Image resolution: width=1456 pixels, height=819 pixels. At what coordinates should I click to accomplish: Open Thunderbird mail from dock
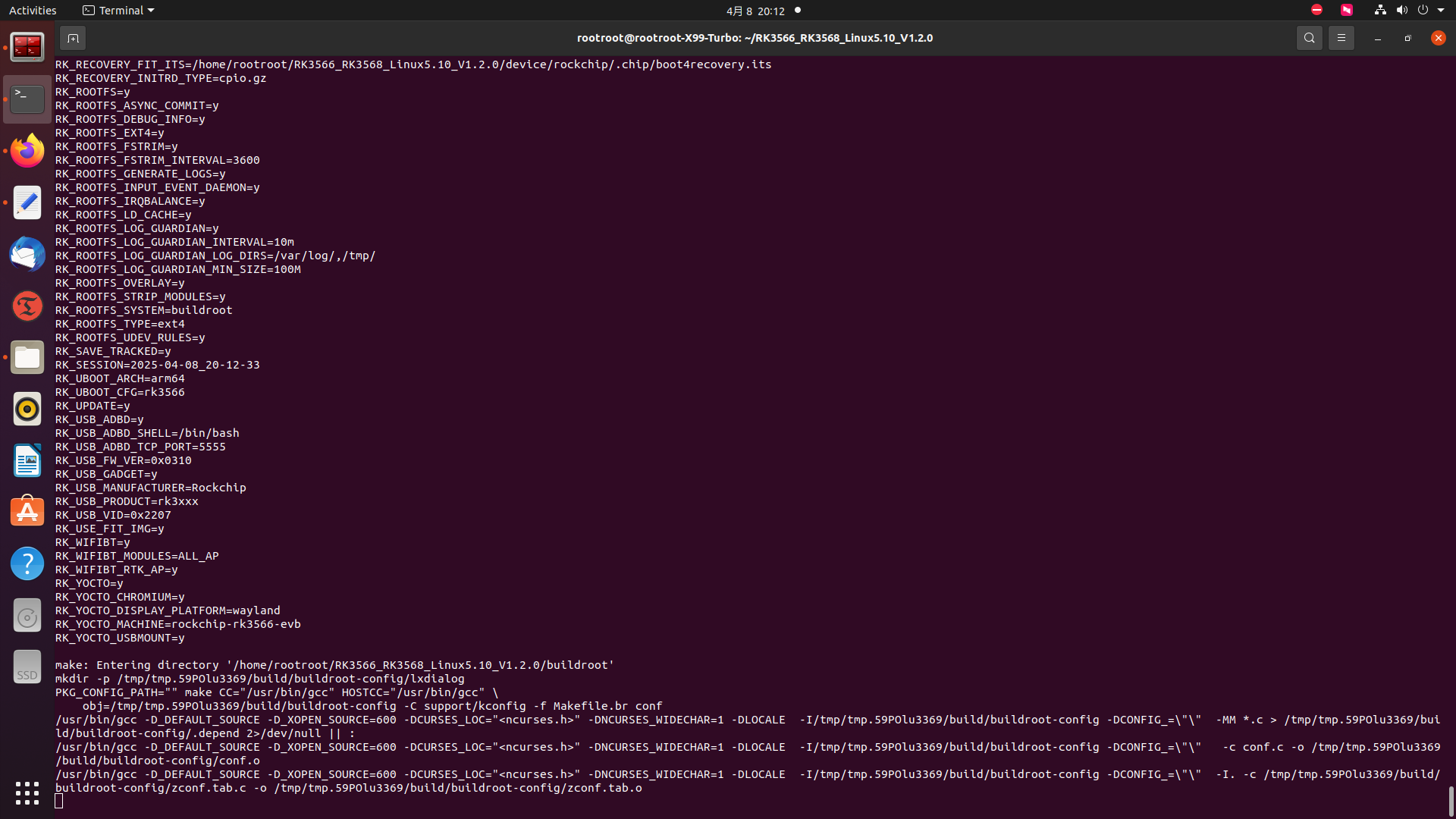27,254
